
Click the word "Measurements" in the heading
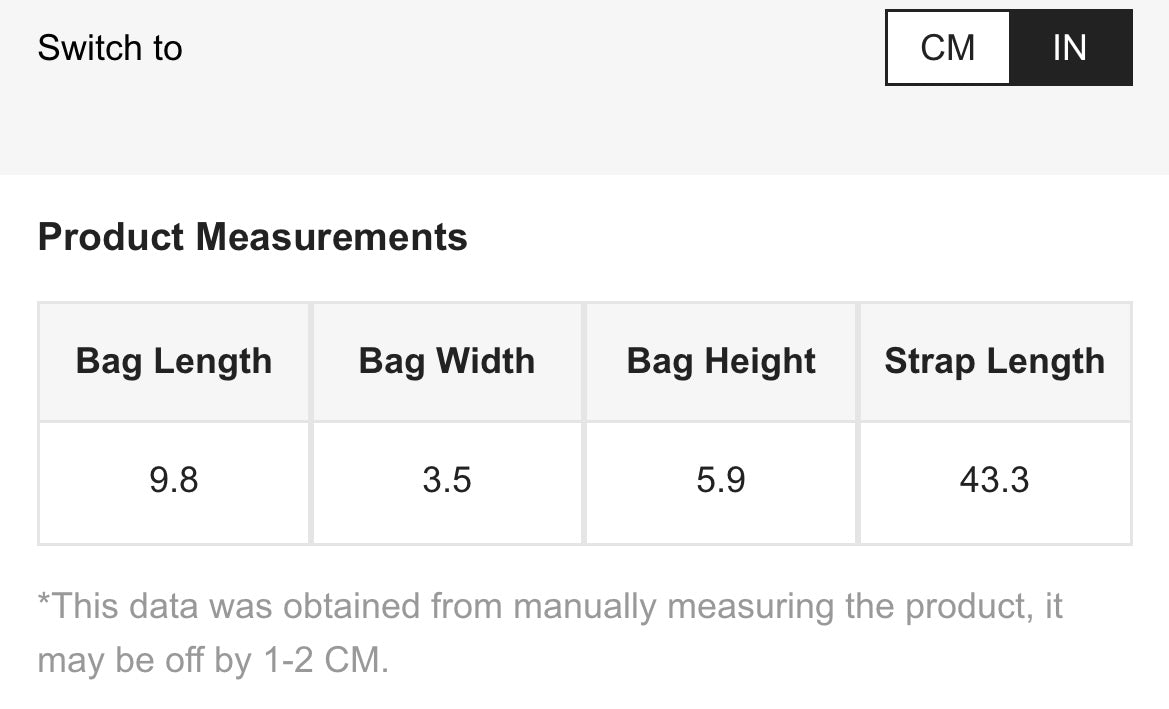point(331,238)
